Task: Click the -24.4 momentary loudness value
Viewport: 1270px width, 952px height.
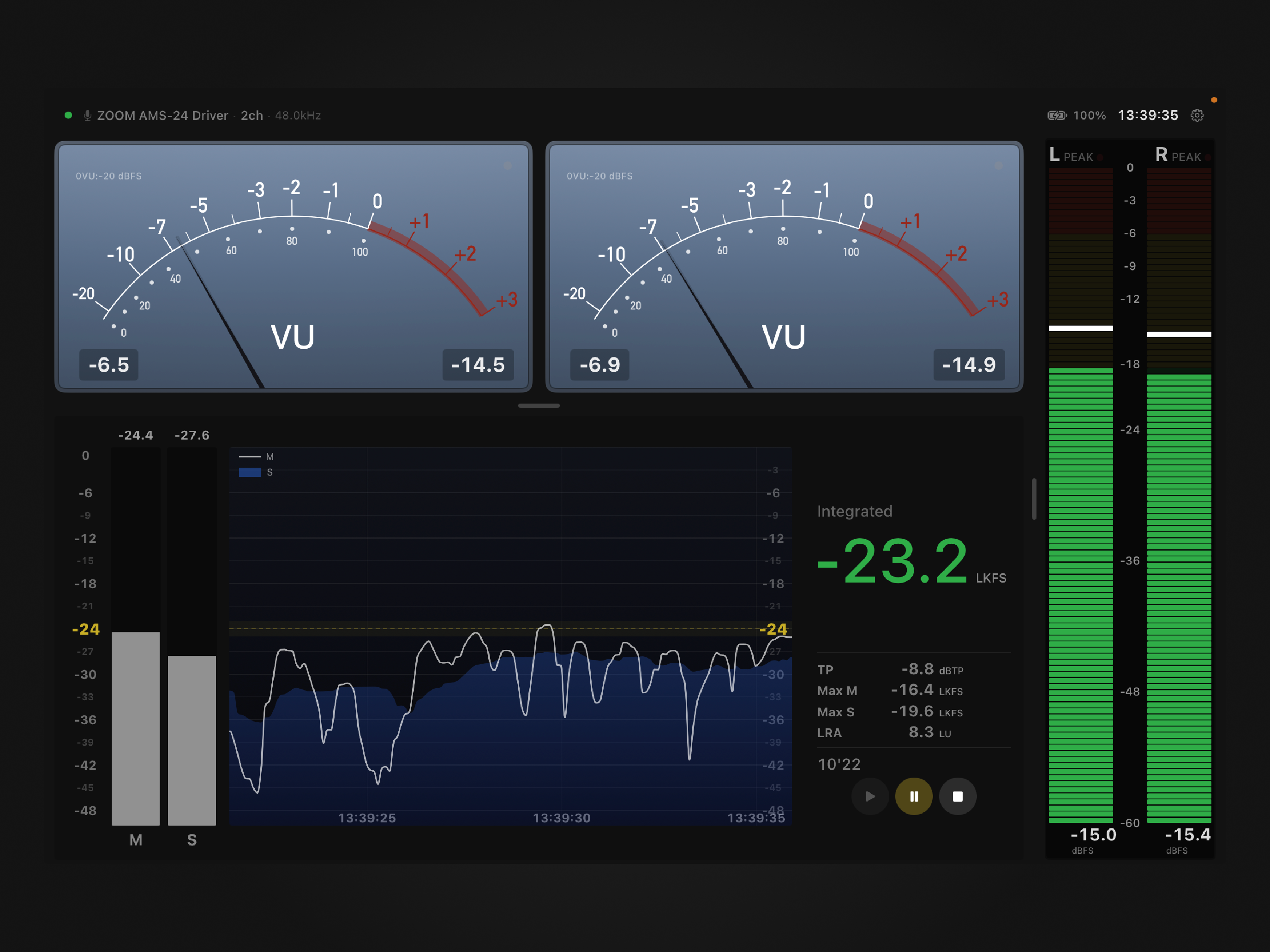Action: pyautogui.click(x=136, y=435)
